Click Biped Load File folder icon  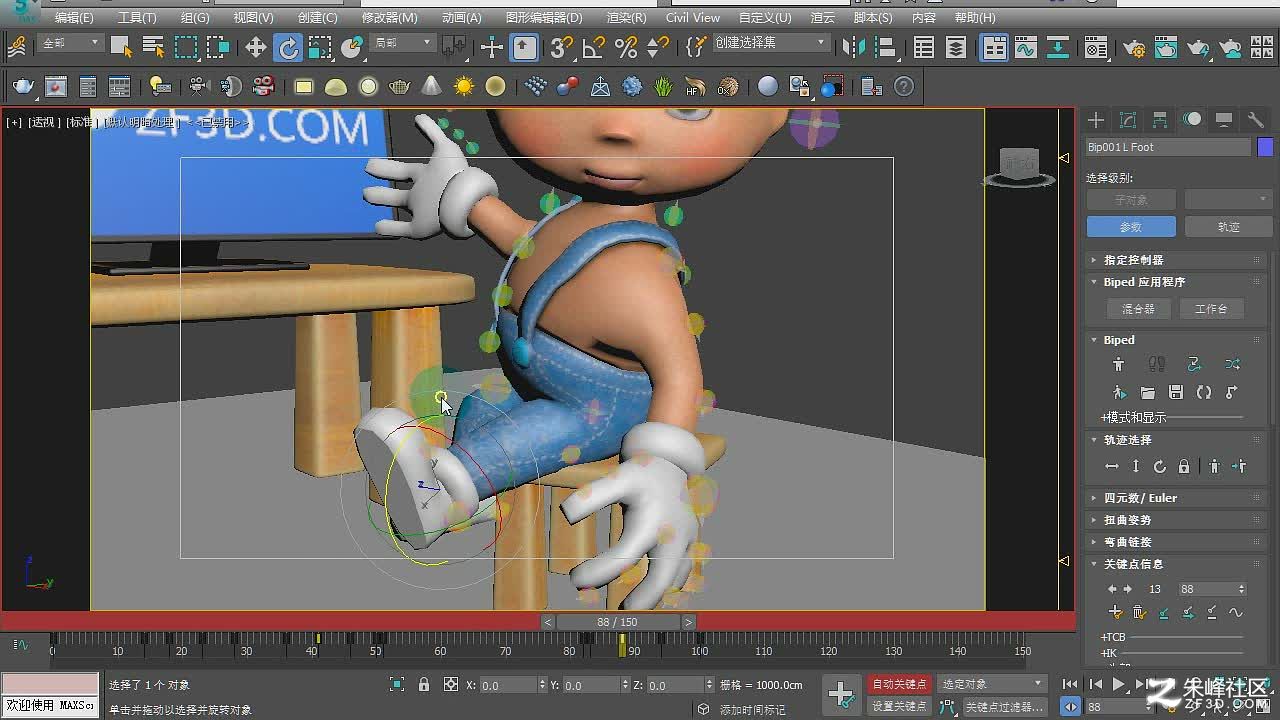pos(1147,393)
